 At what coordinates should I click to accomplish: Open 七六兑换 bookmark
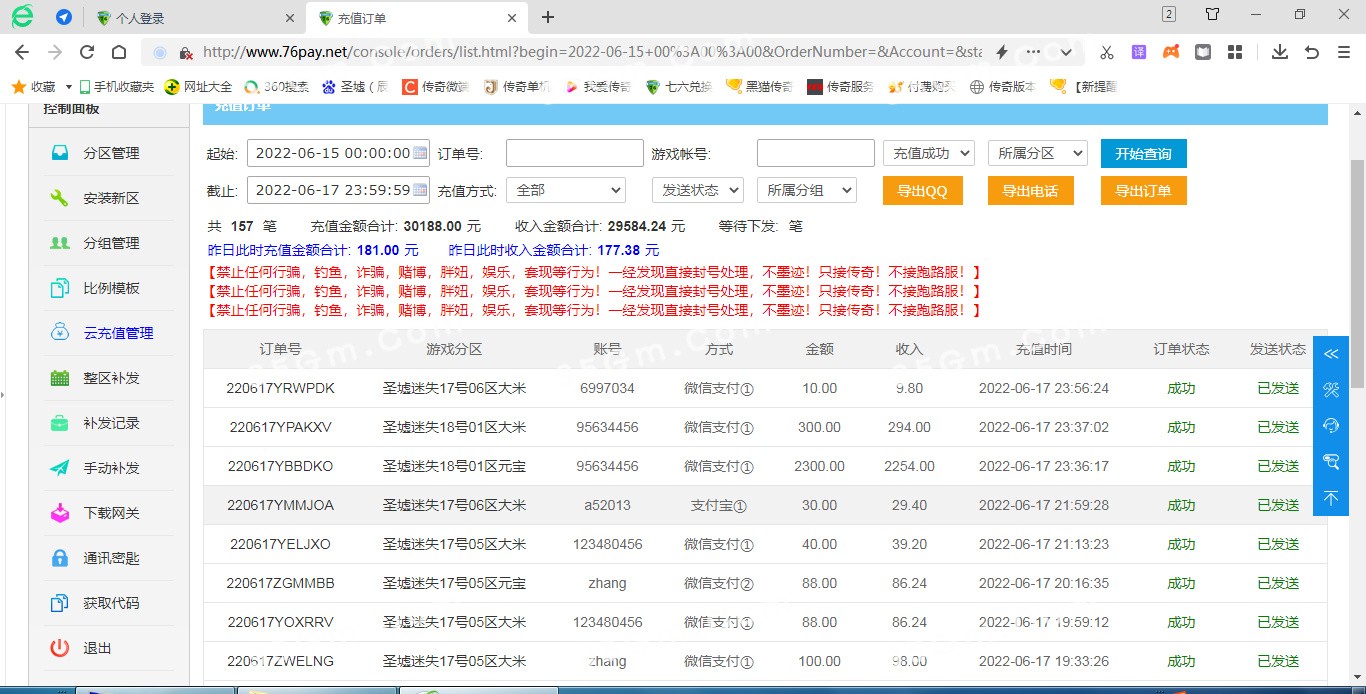[679, 87]
